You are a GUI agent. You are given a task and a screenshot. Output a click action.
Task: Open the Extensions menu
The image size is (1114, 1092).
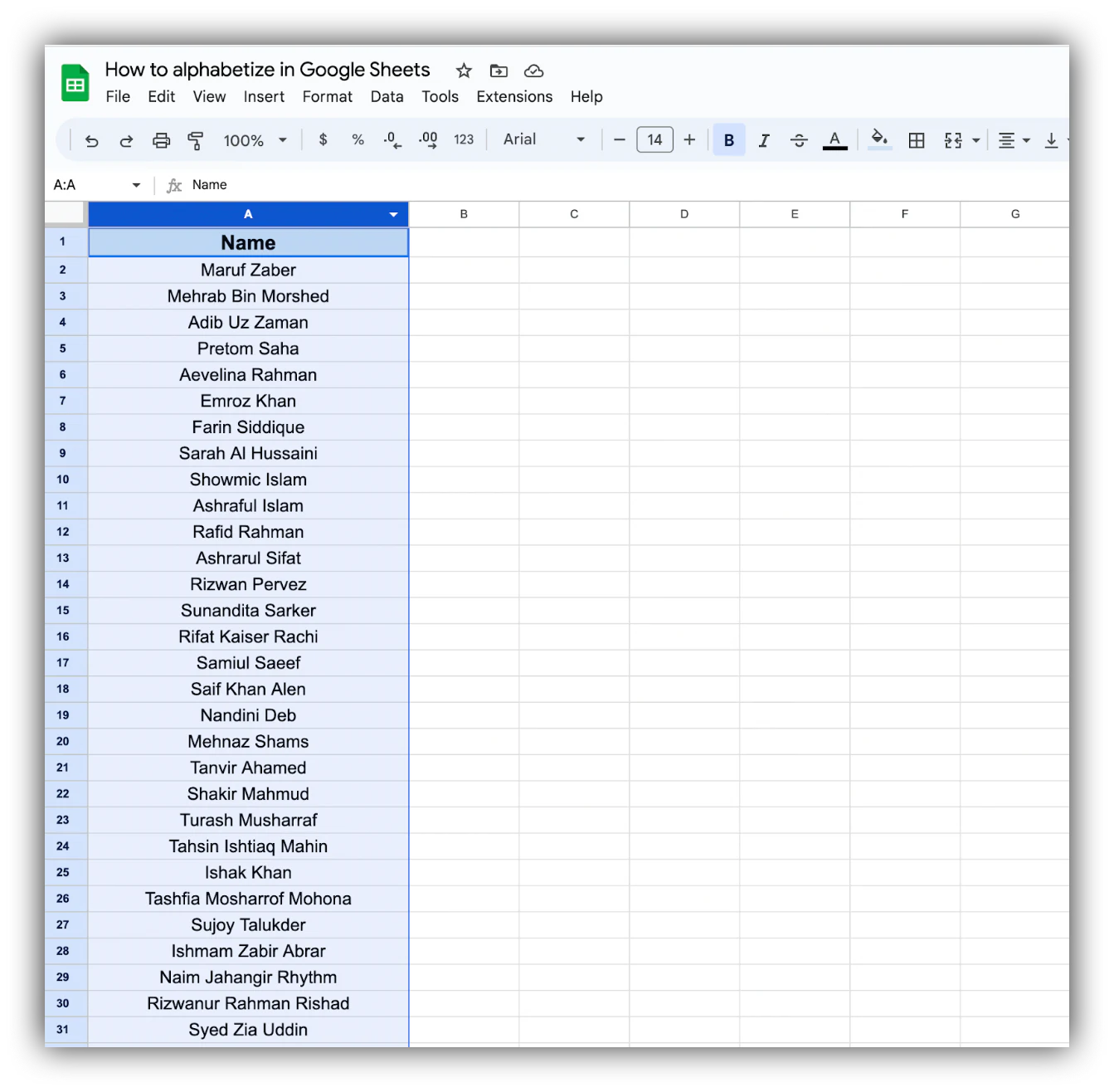point(514,96)
